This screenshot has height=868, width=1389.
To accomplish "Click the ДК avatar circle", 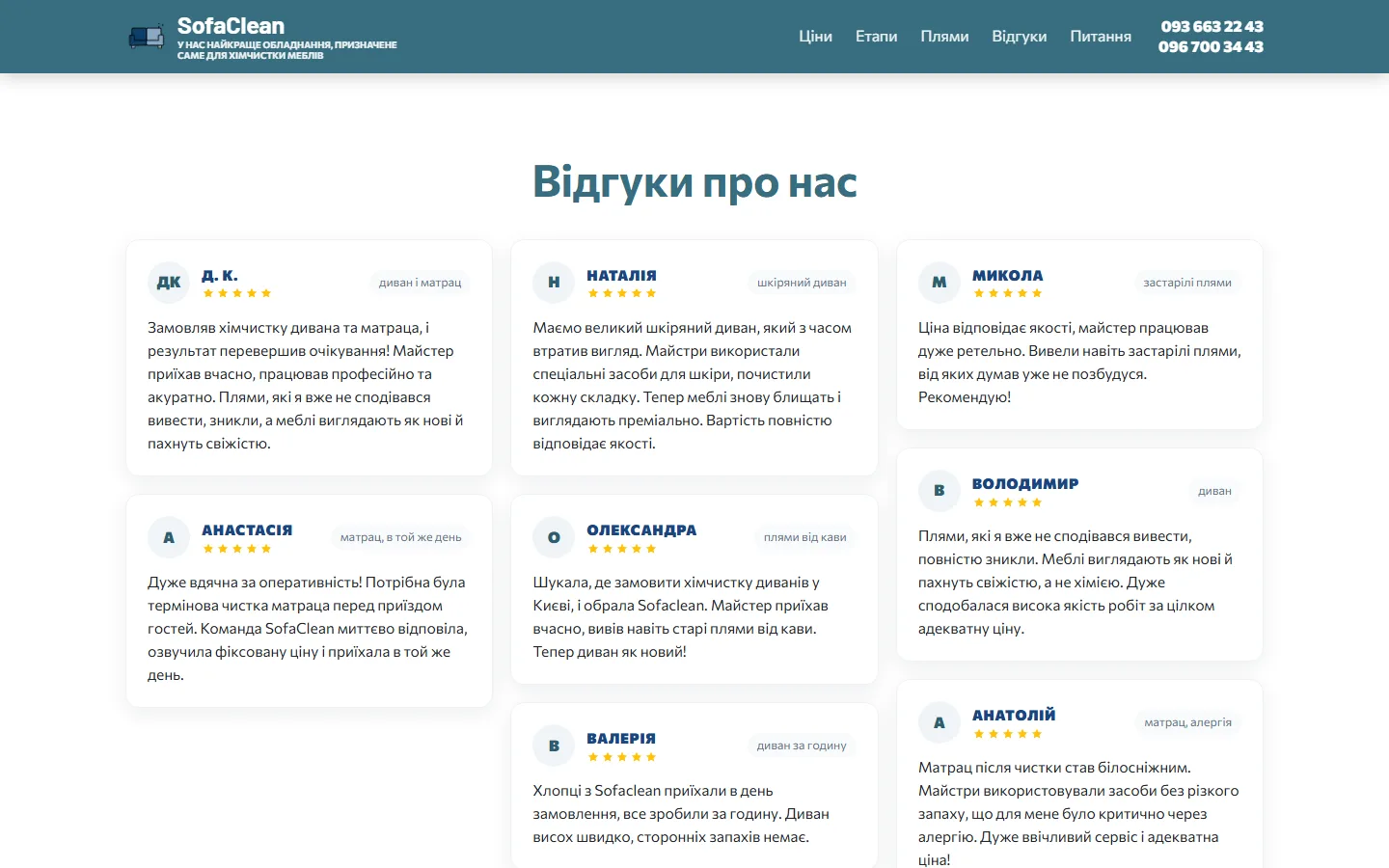I will click(169, 283).
